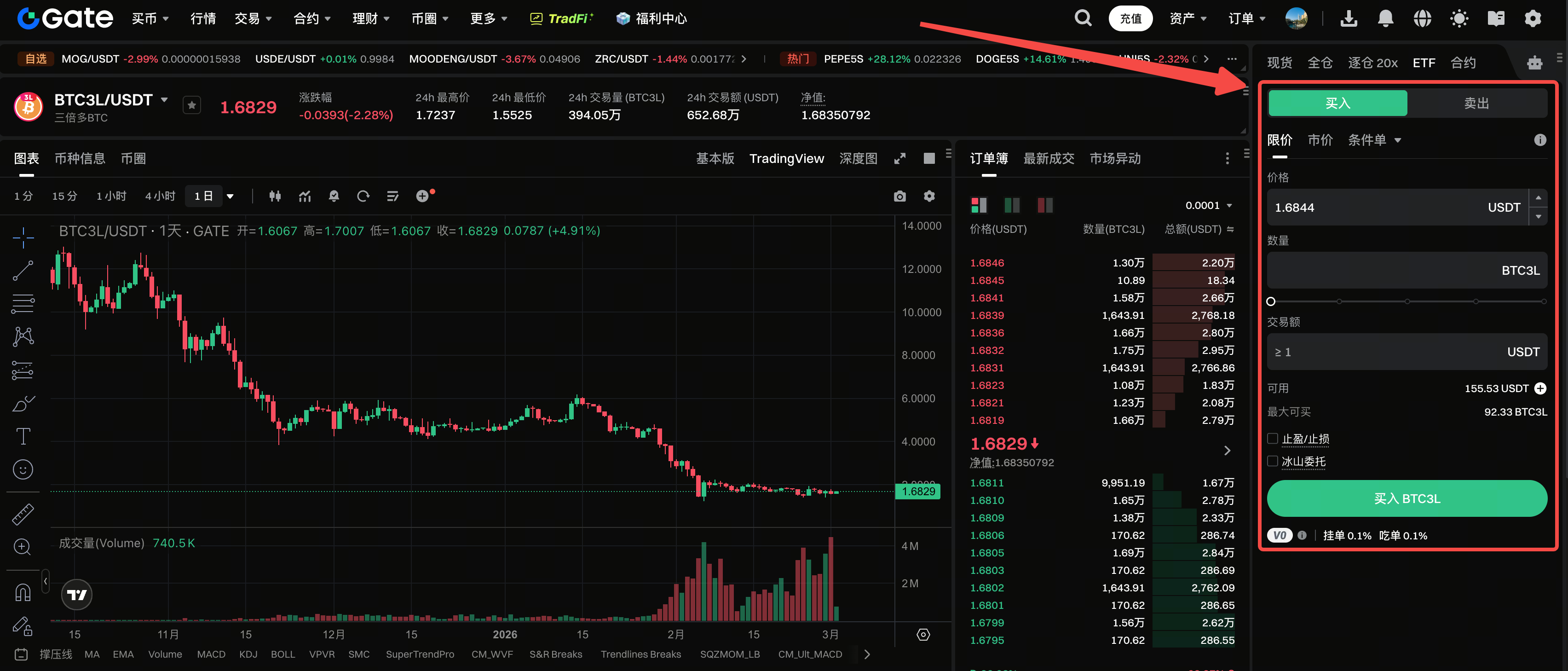Click the search magnifier icon in header
Viewport: 1568px width, 671px height.
click(1082, 18)
